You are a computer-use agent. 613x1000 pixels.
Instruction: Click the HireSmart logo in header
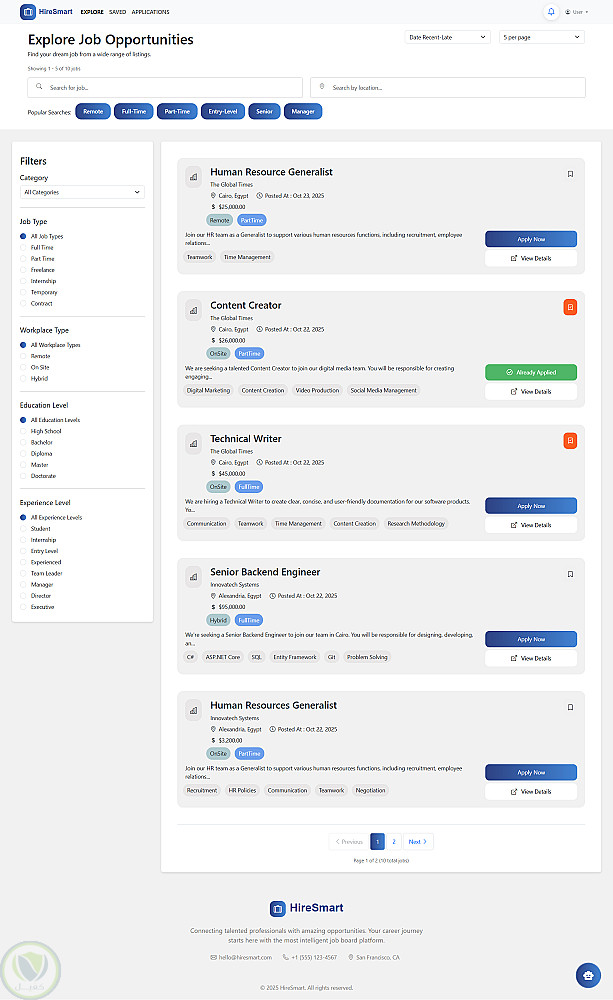(48, 12)
